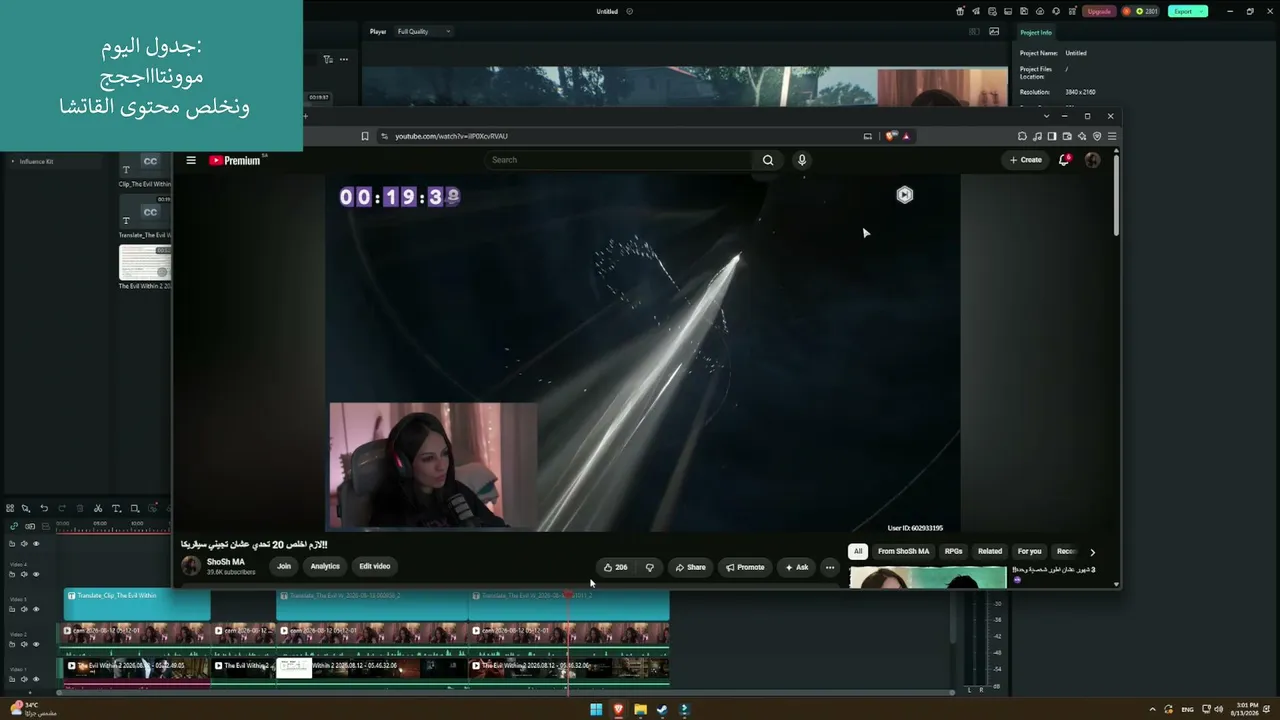Select the Related filter chip
This screenshot has height=720, width=1280.
coord(990,551)
